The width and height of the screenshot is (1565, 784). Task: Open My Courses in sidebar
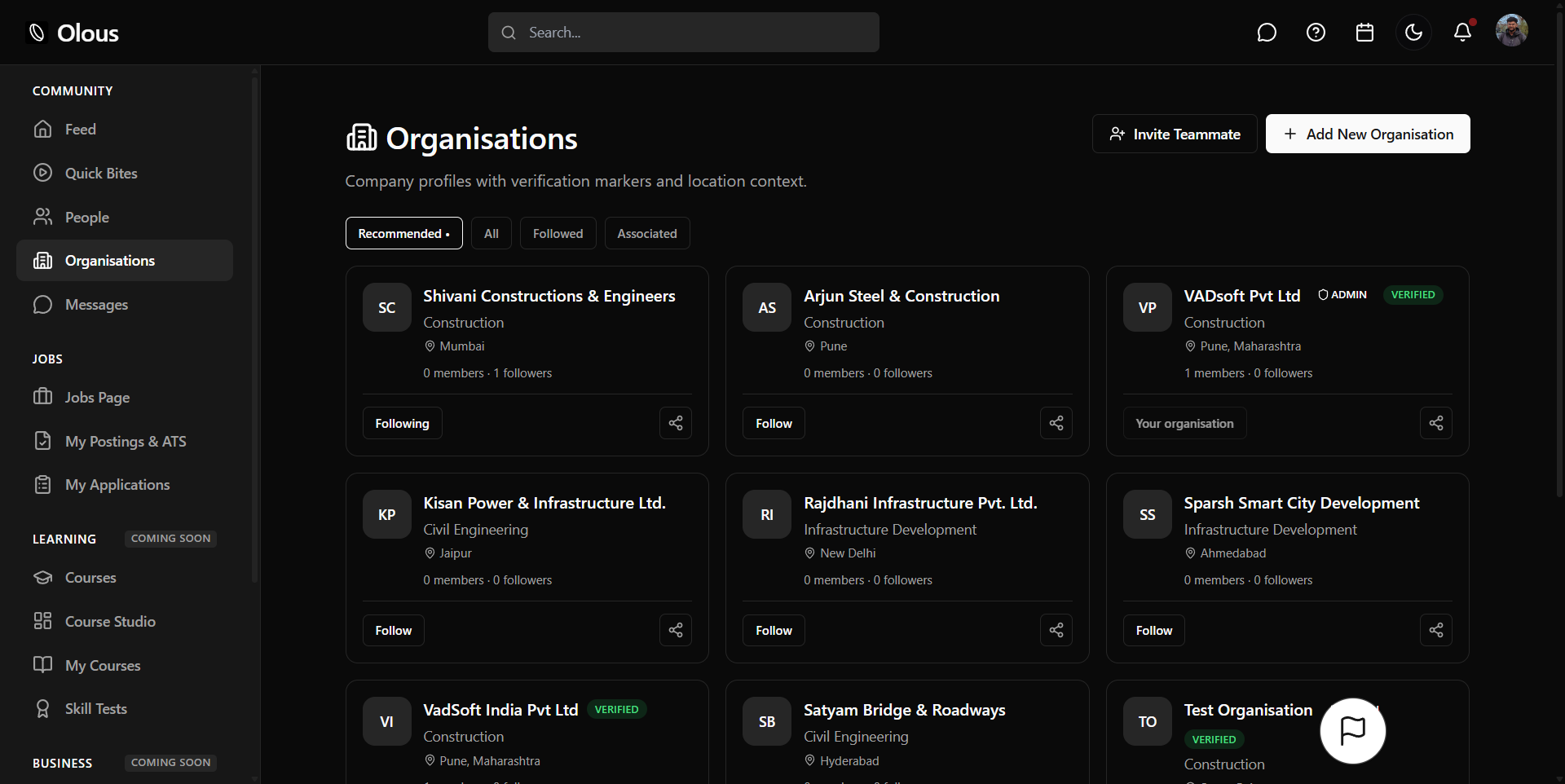125,666
